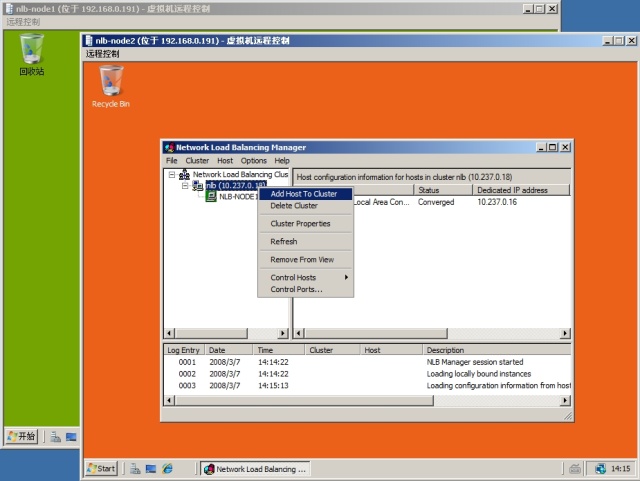Select Cluster Properties in the context menu

point(300,224)
